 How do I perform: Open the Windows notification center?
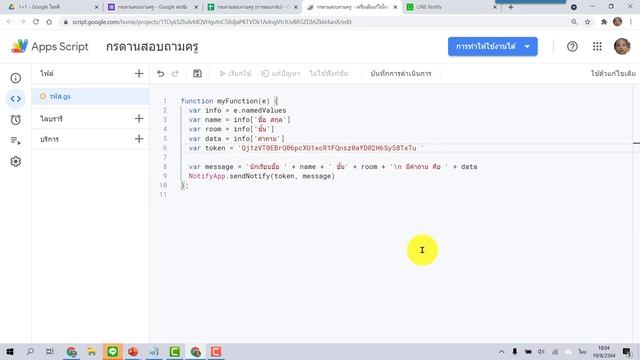(627, 351)
